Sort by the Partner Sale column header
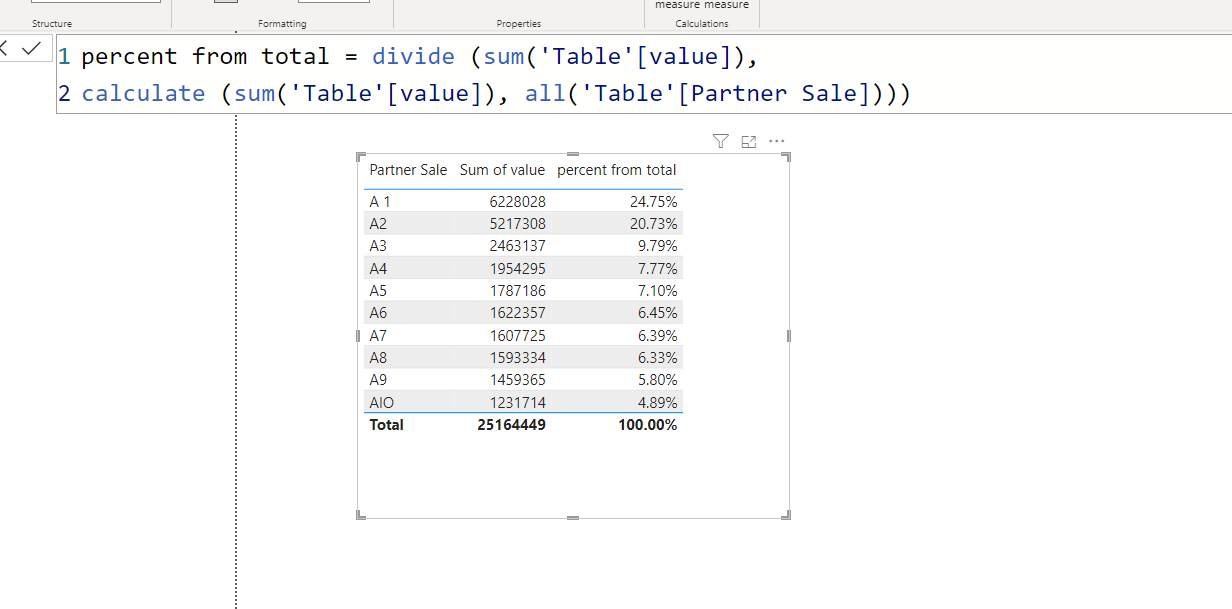Screen dimensions: 1232x609 pos(408,170)
